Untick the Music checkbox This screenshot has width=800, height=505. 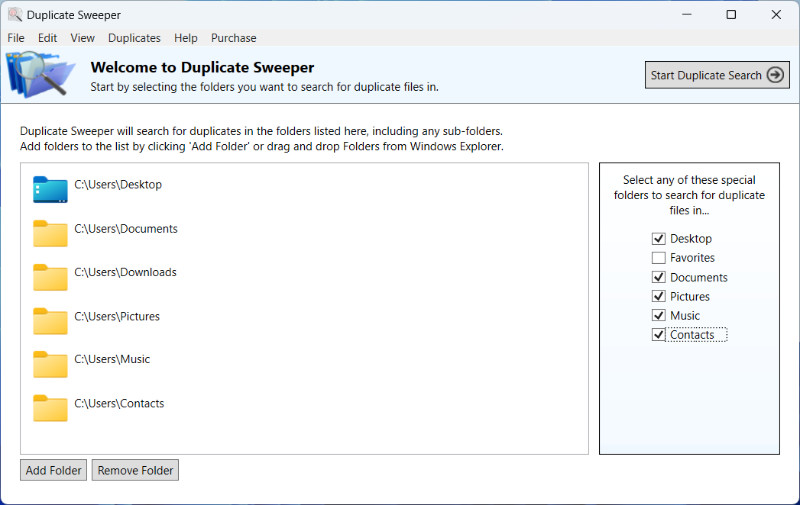(658, 316)
